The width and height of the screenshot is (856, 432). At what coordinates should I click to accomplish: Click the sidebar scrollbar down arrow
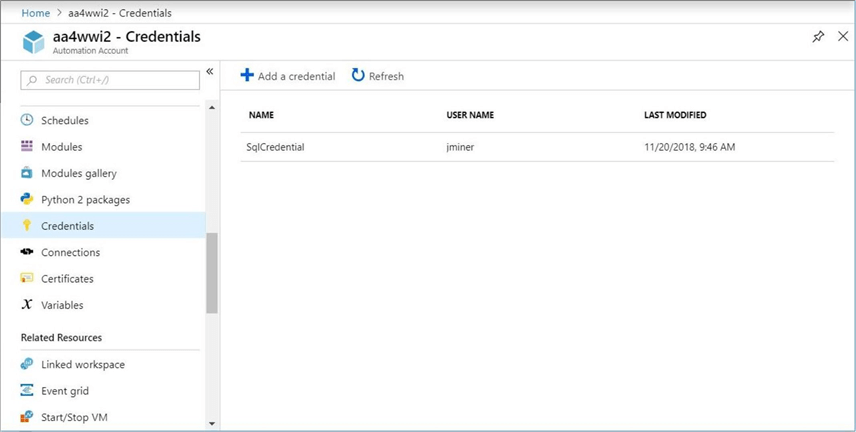[x=212, y=424]
